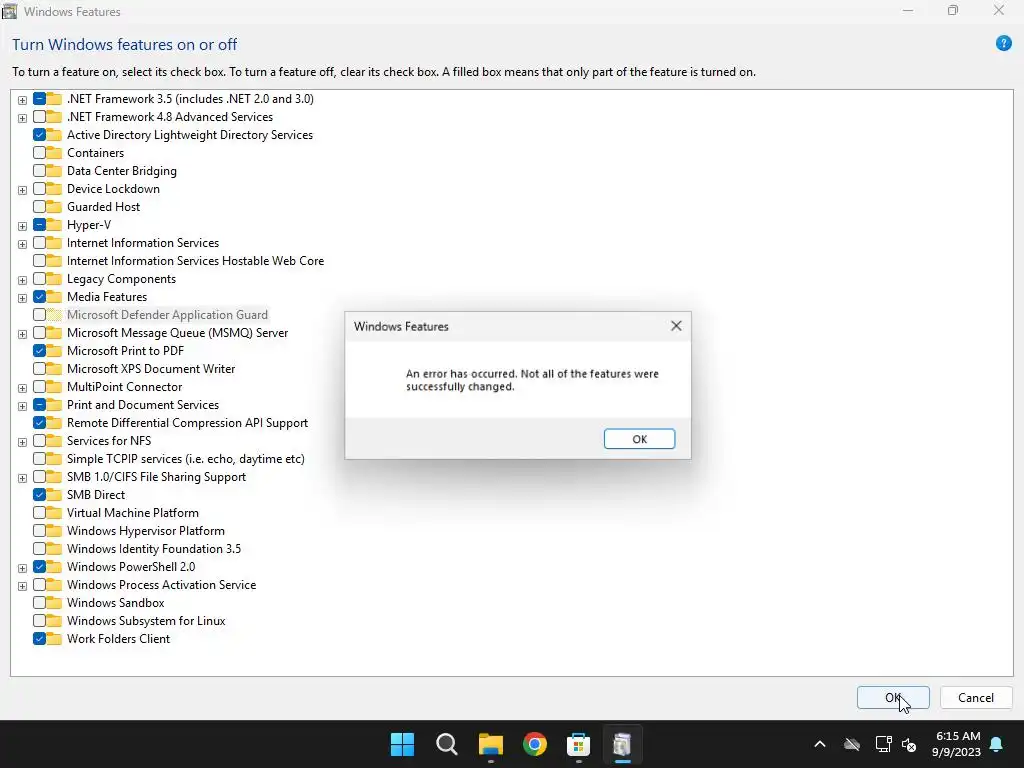Click the main window OK button
Screen dimensions: 1024x768
pyautogui.click(x=893, y=697)
